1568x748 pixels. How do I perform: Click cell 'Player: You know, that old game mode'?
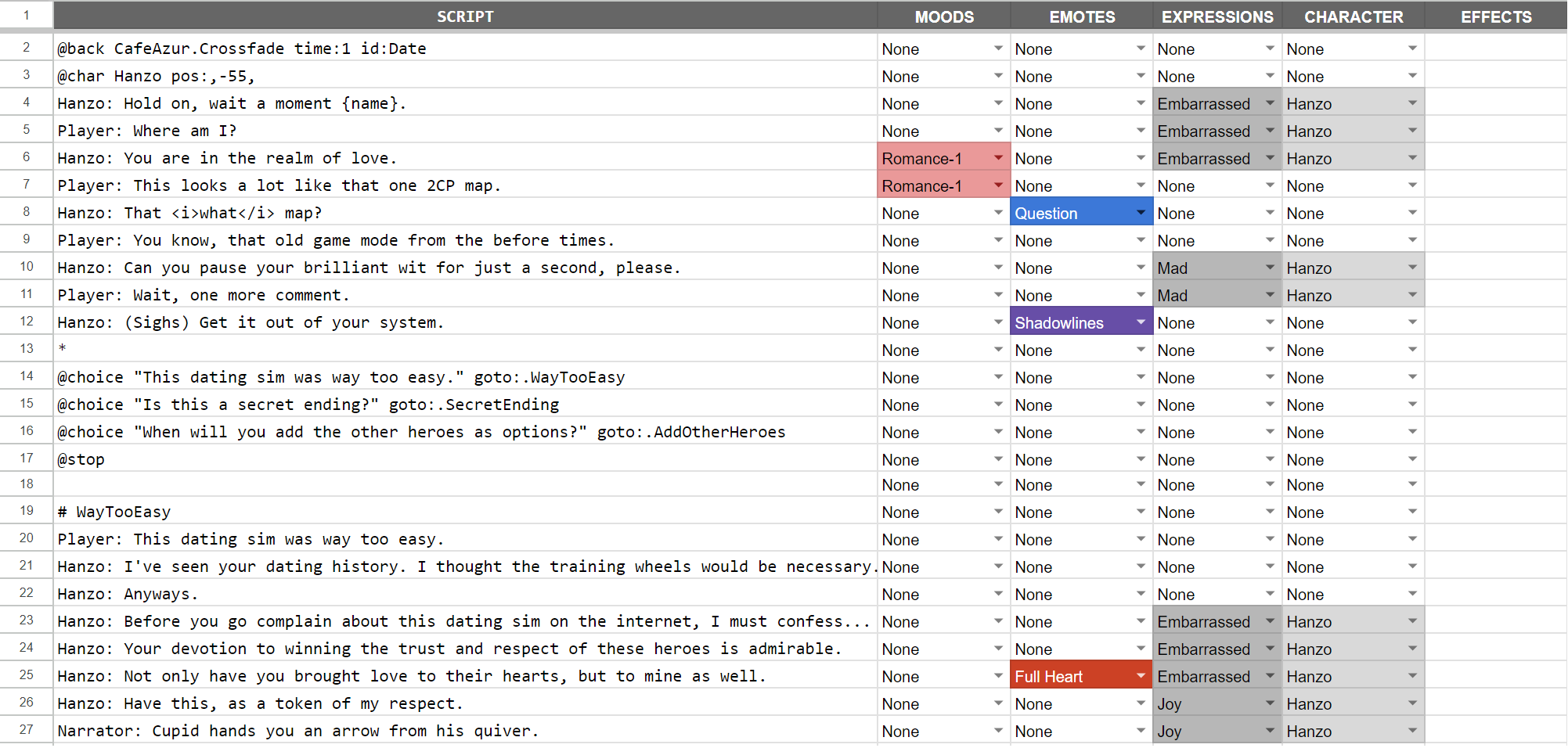click(x=465, y=240)
